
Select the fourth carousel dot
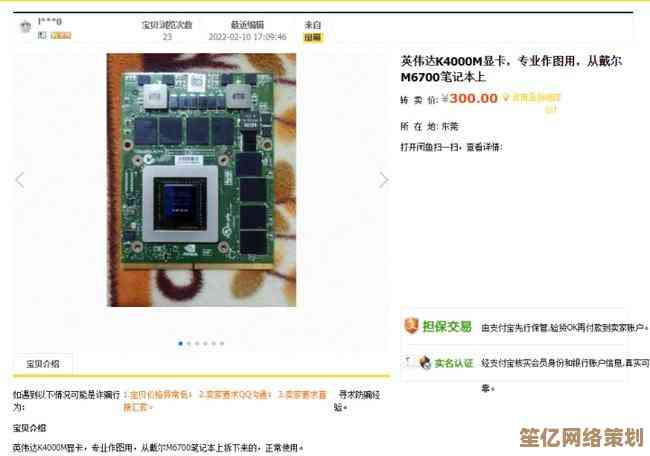[205, 343]
